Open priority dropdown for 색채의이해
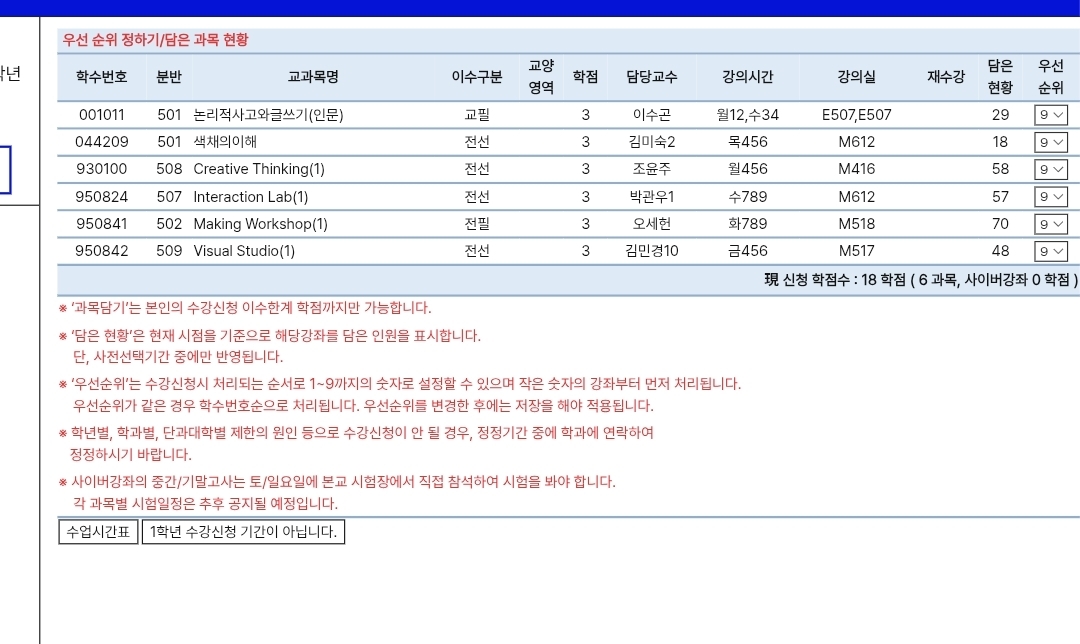 point(1051,142)
